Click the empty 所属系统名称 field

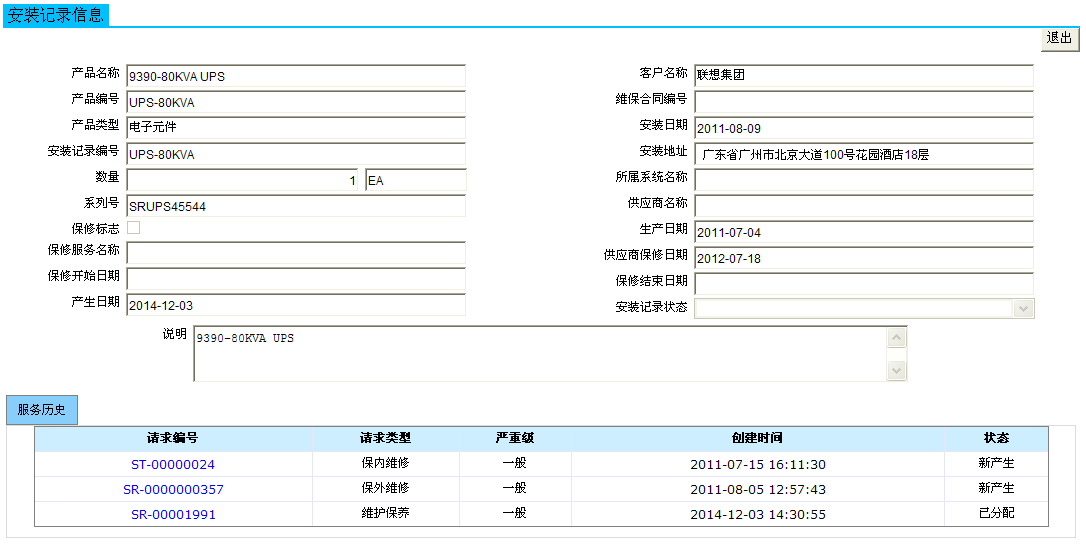(864, 180)
